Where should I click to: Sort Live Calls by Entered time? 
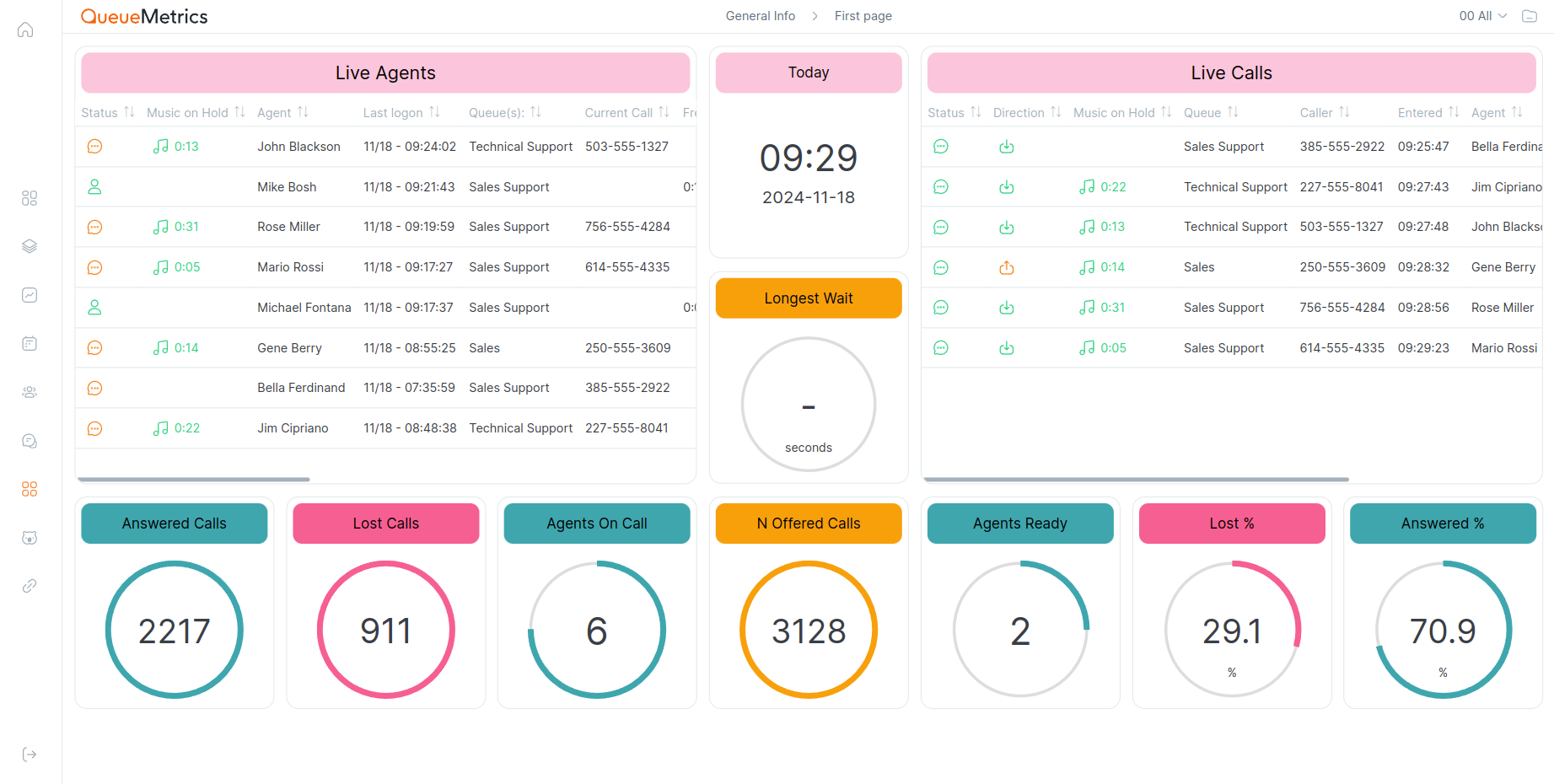point(1454,112)
